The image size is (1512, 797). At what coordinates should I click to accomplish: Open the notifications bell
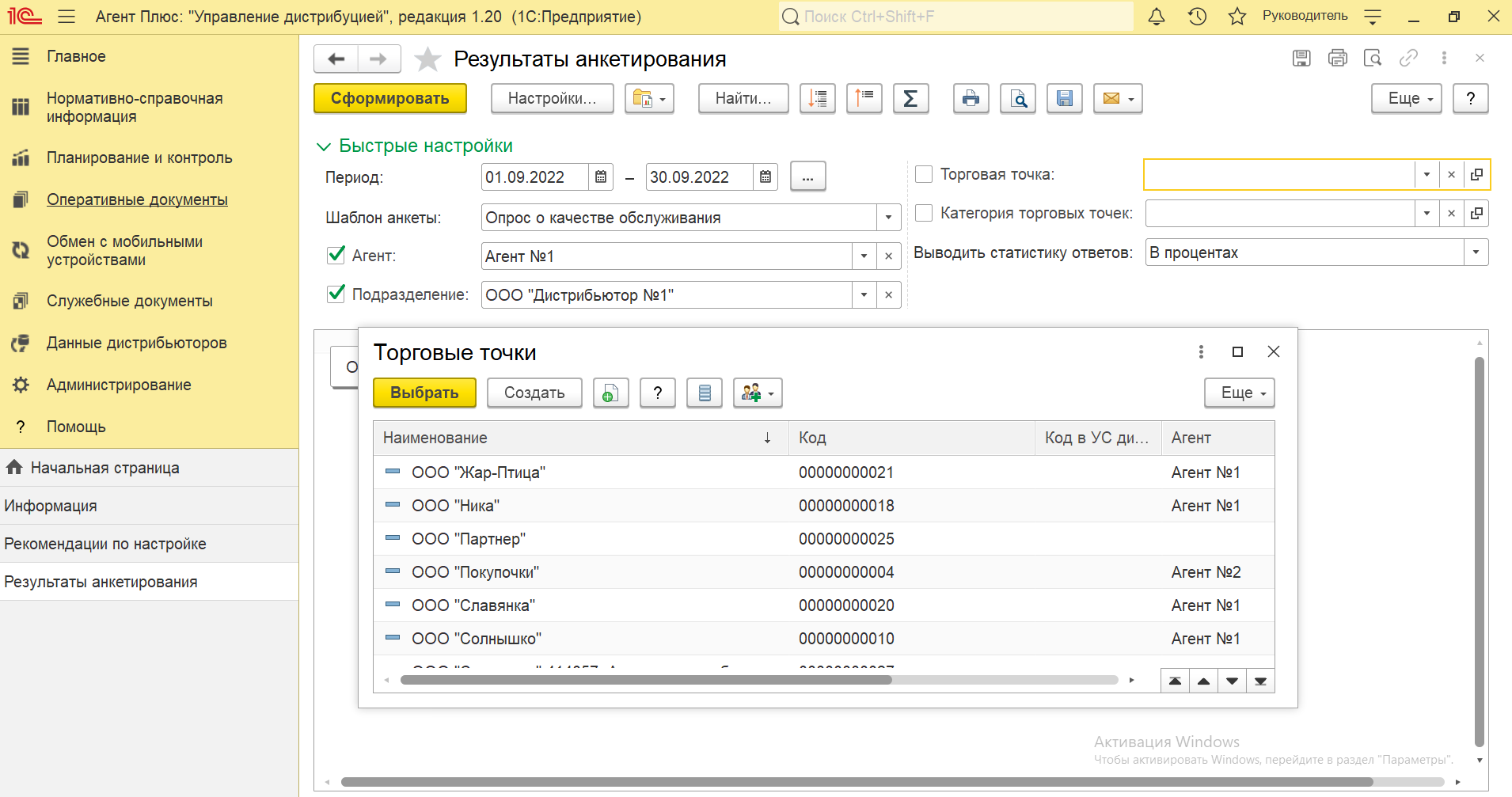(x=1157, y=17)
